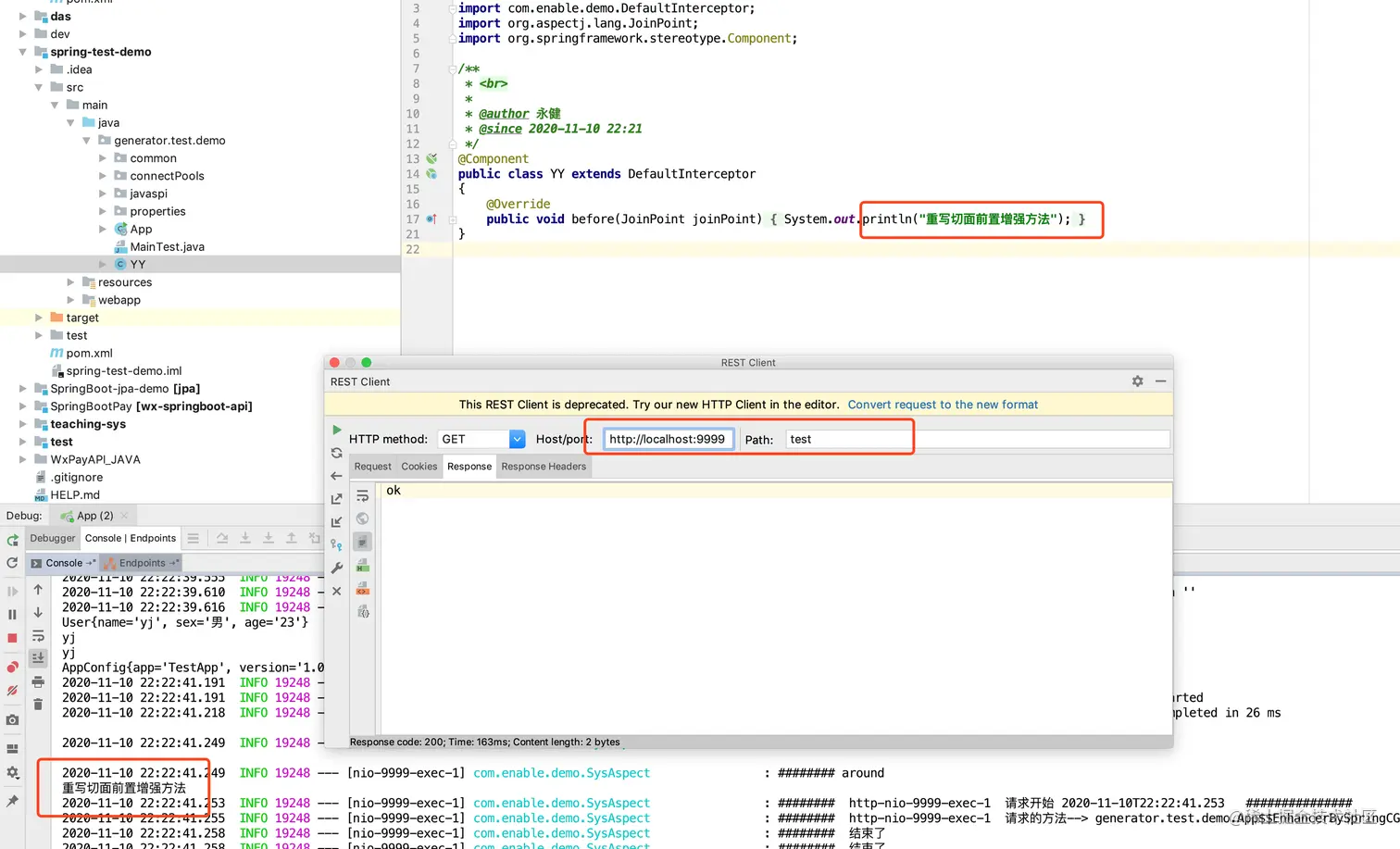Click the X icon in REST Client sidebar
The width and height of the screenshot is (1400, 849).
point(337,591)
